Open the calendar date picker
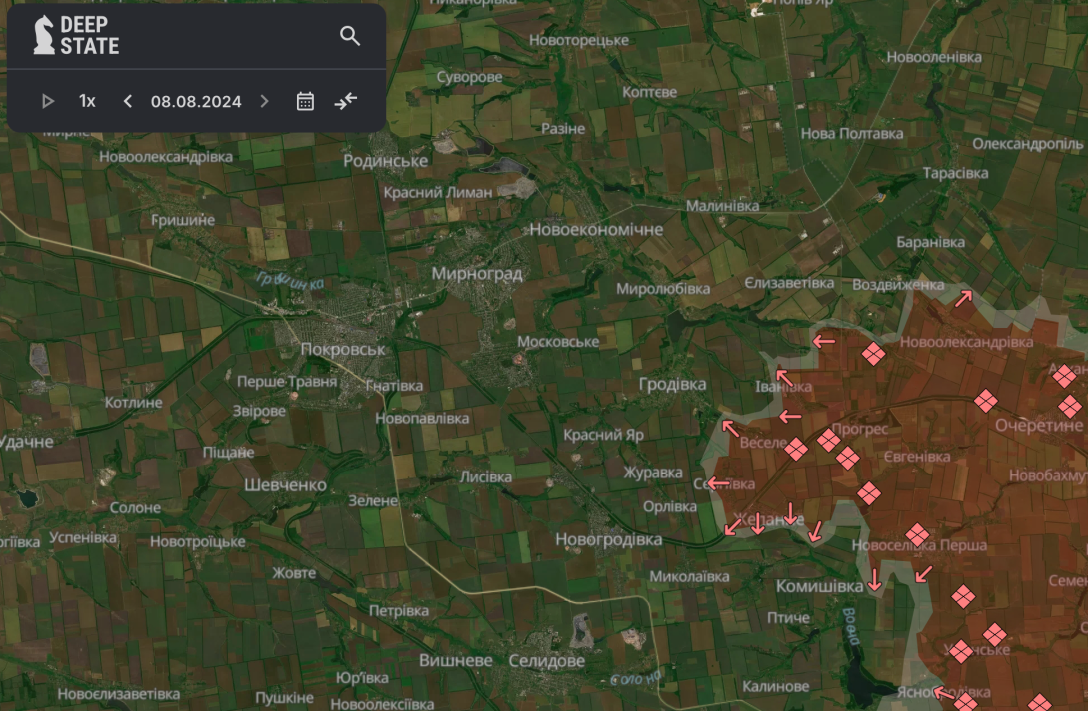 tap(305, 101)
